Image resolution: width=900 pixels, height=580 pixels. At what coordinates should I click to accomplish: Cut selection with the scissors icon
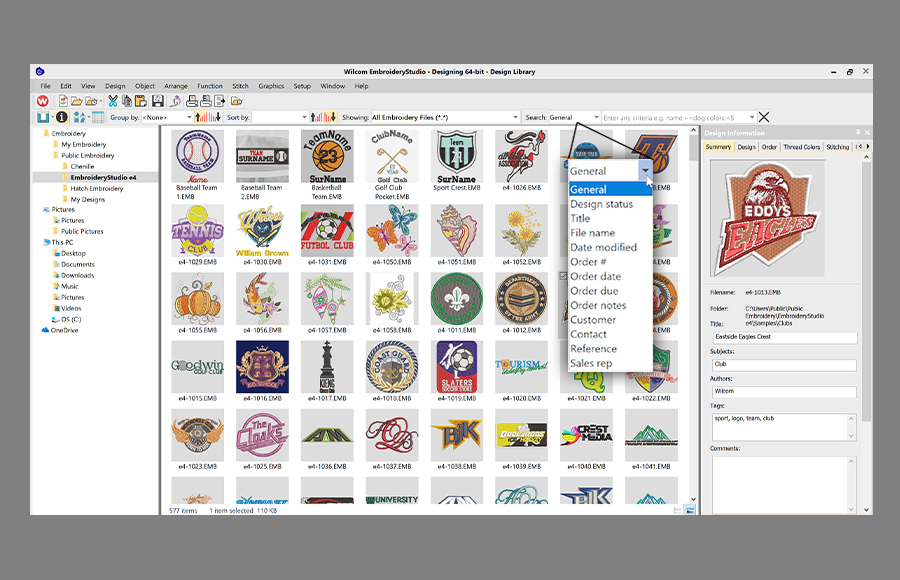(113, 101)
